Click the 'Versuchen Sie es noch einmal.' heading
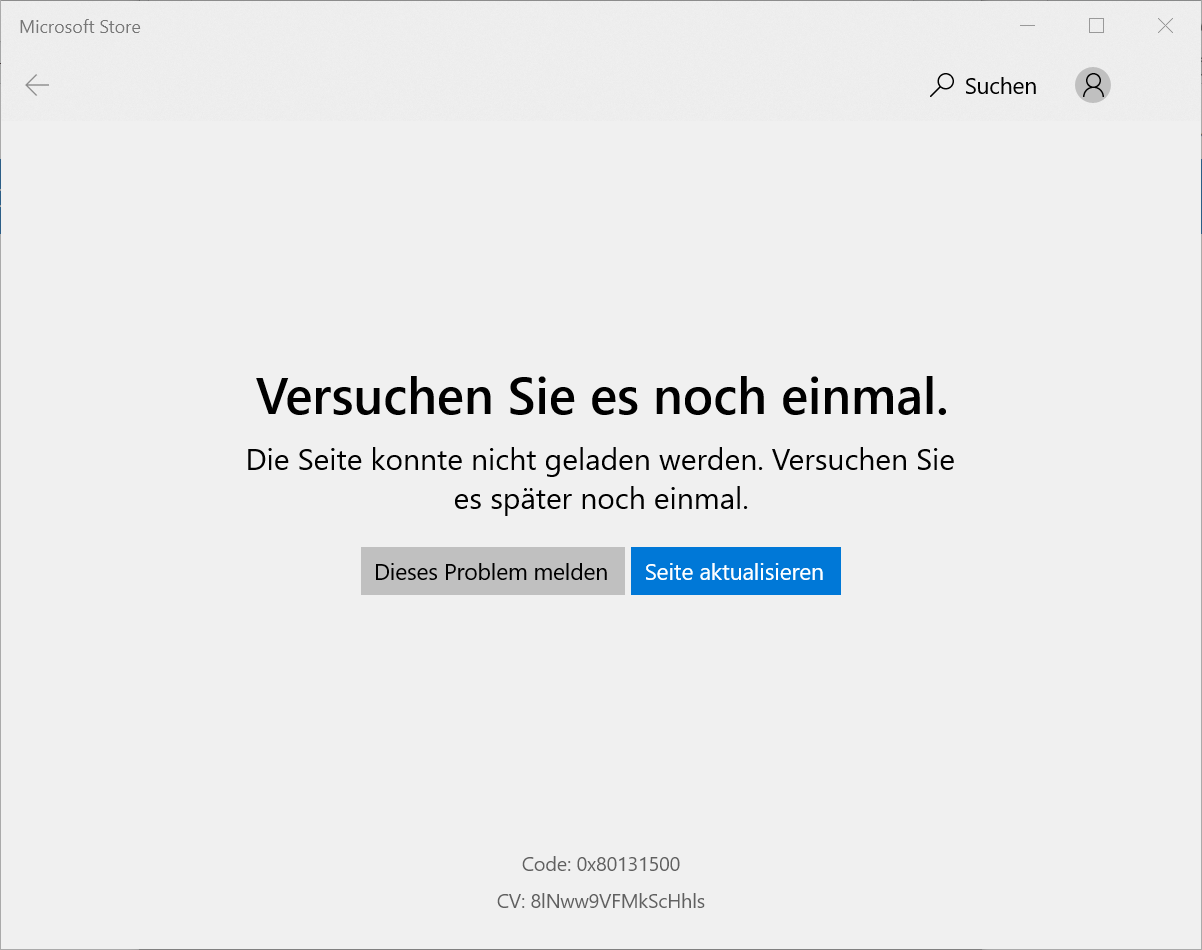The height and width of the screenshot is (950, 1202). [x=602, y=396]
